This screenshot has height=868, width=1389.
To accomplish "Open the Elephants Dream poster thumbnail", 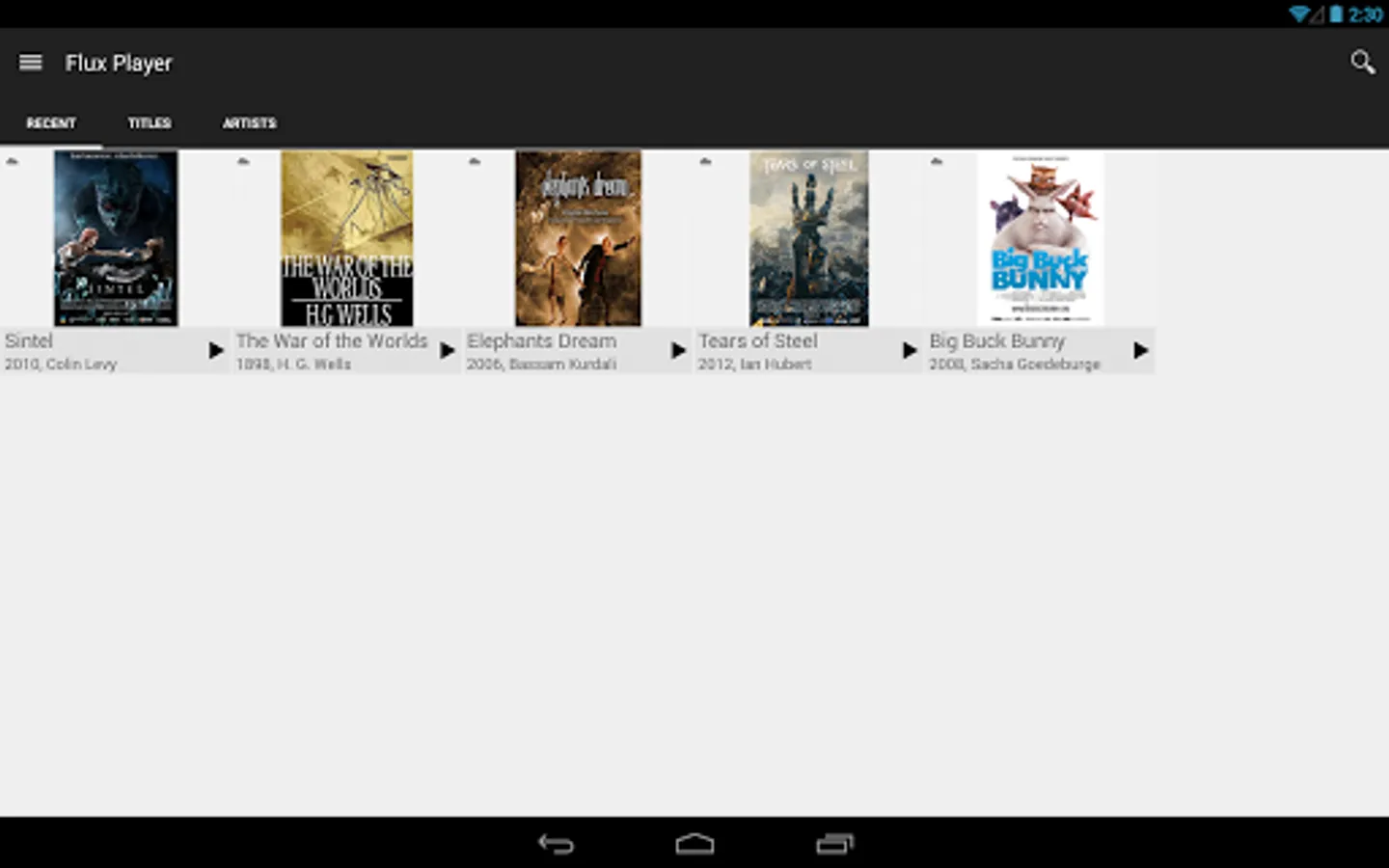I will [578, 238].
